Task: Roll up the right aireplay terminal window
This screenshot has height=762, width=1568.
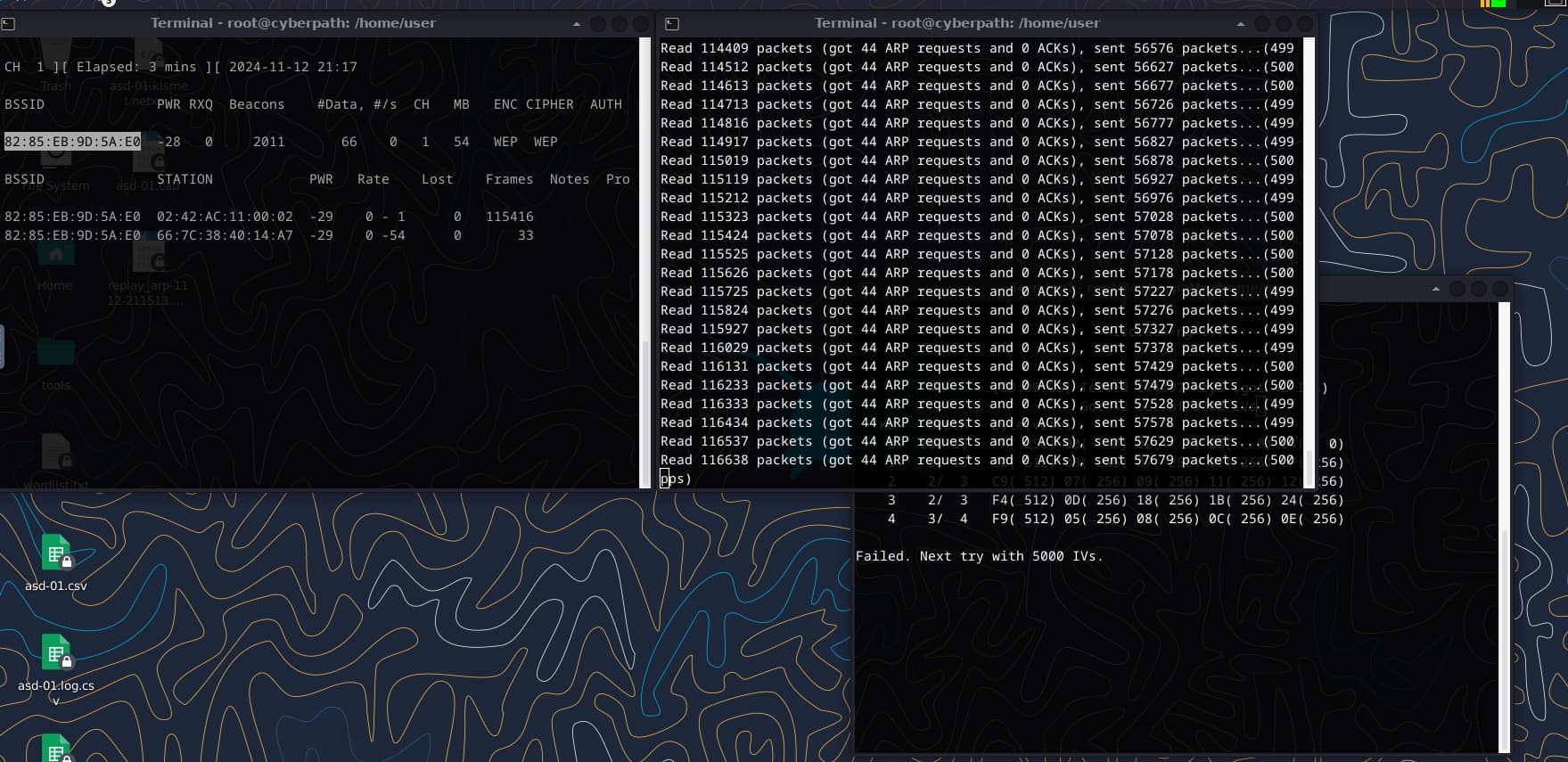Action: pos(1240,24)
